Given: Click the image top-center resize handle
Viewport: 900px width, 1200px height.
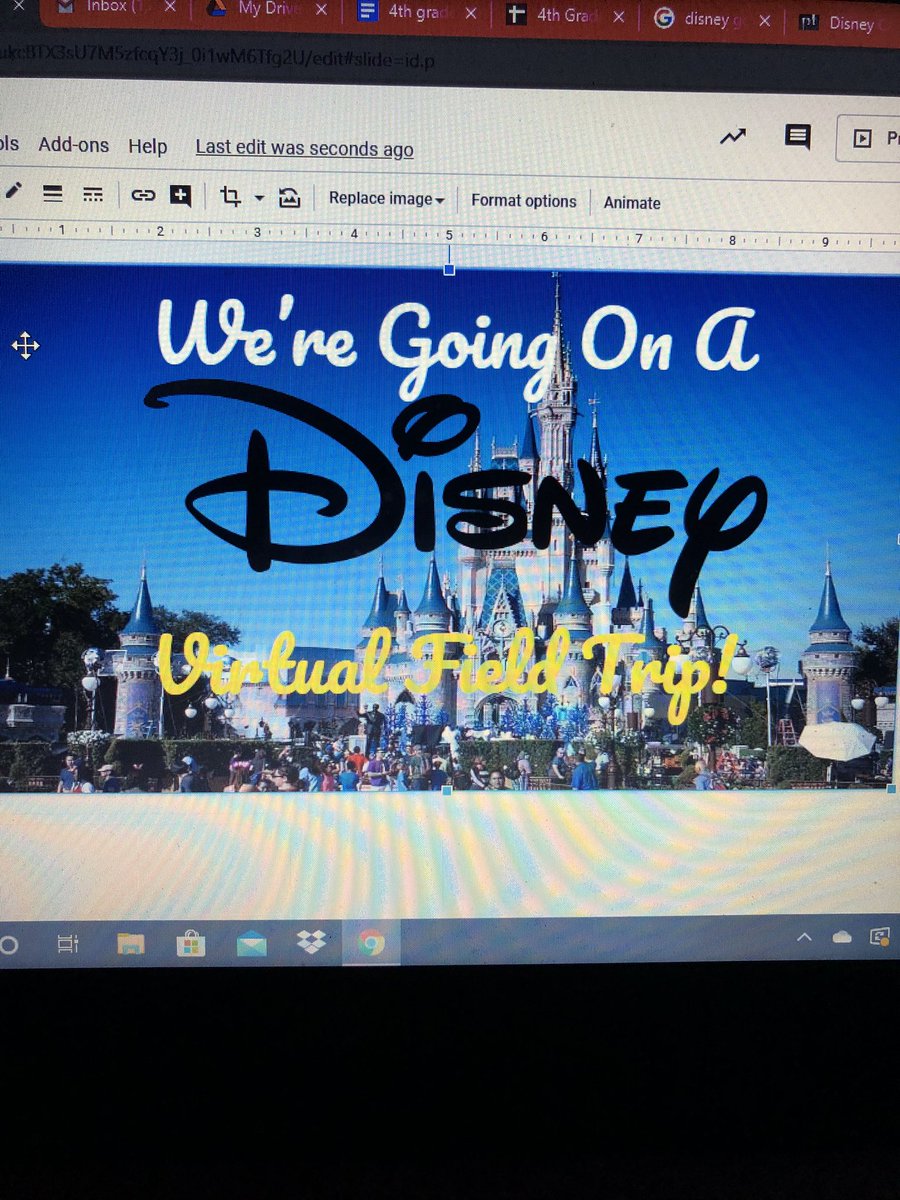Looking at the screenshot, I should click(x=449, y=269).
